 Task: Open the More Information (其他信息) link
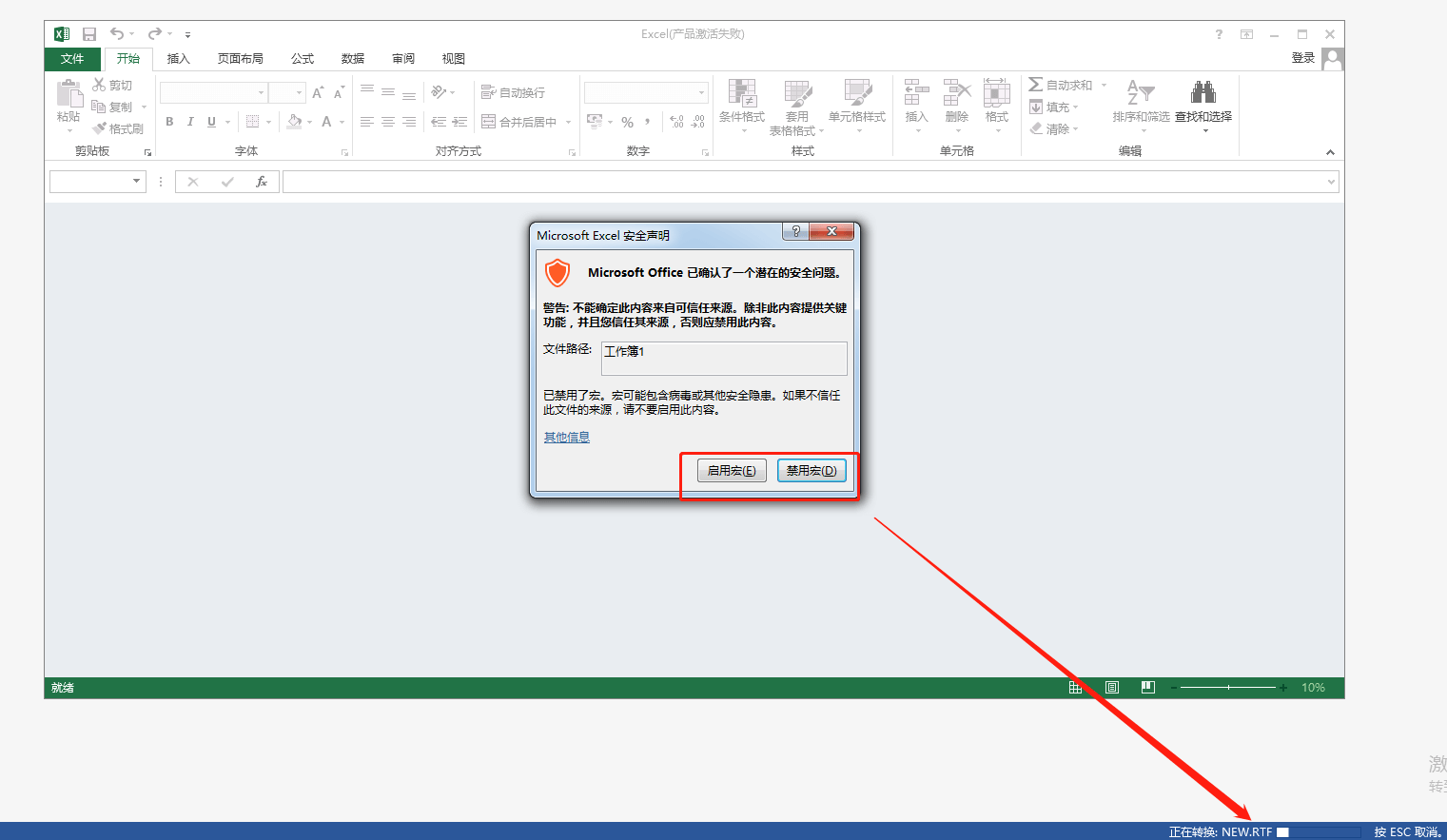tap(567, 438)
